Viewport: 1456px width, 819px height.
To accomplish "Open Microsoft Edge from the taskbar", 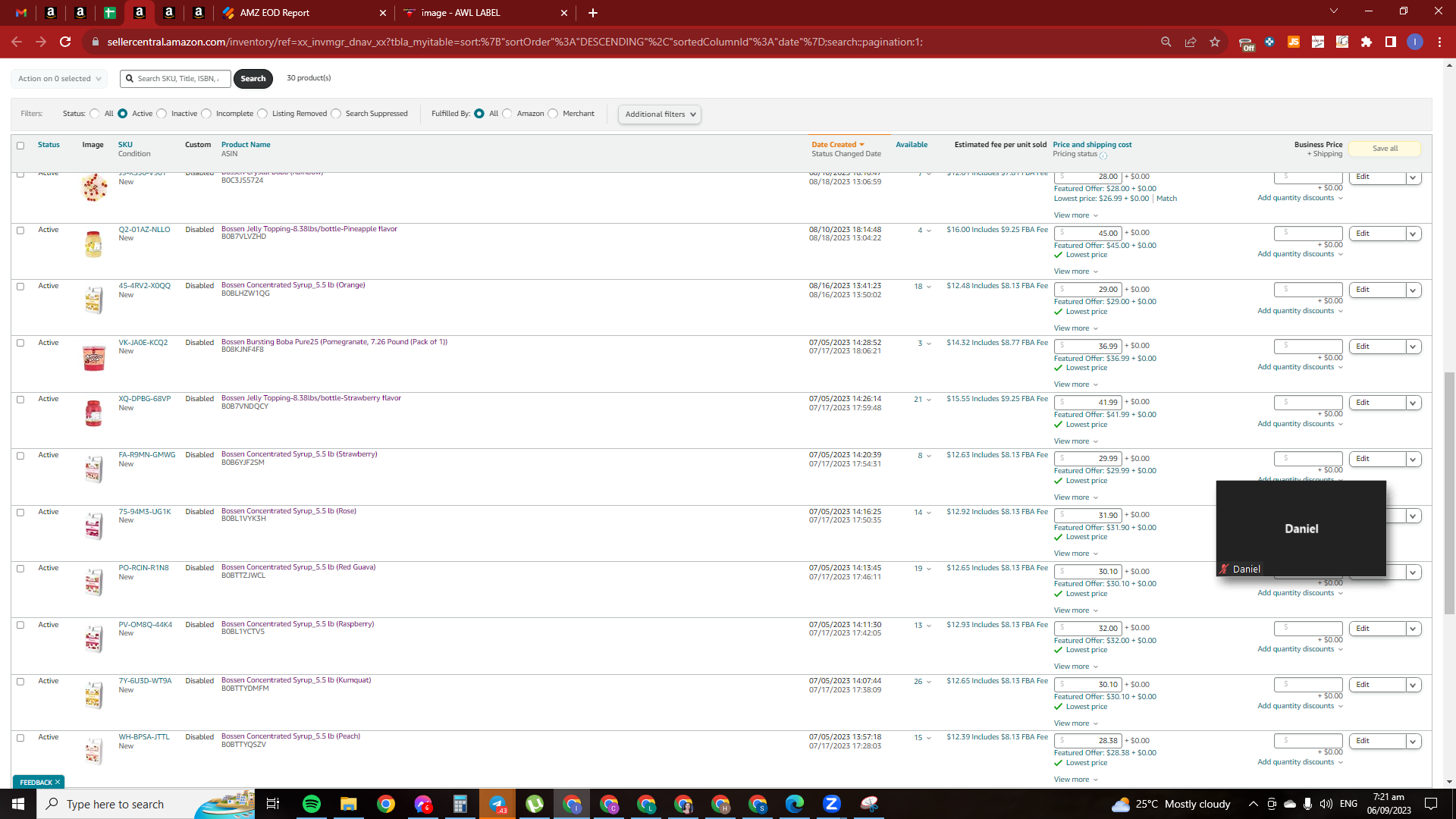I will pyautogui.click(x=795, y=804).
